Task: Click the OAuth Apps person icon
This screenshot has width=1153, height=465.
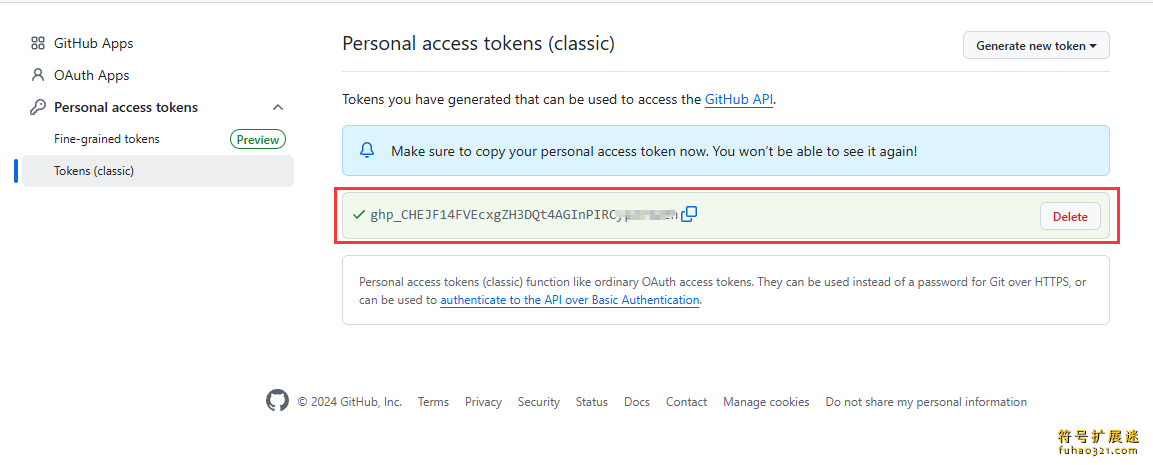Action: [38, 75]
